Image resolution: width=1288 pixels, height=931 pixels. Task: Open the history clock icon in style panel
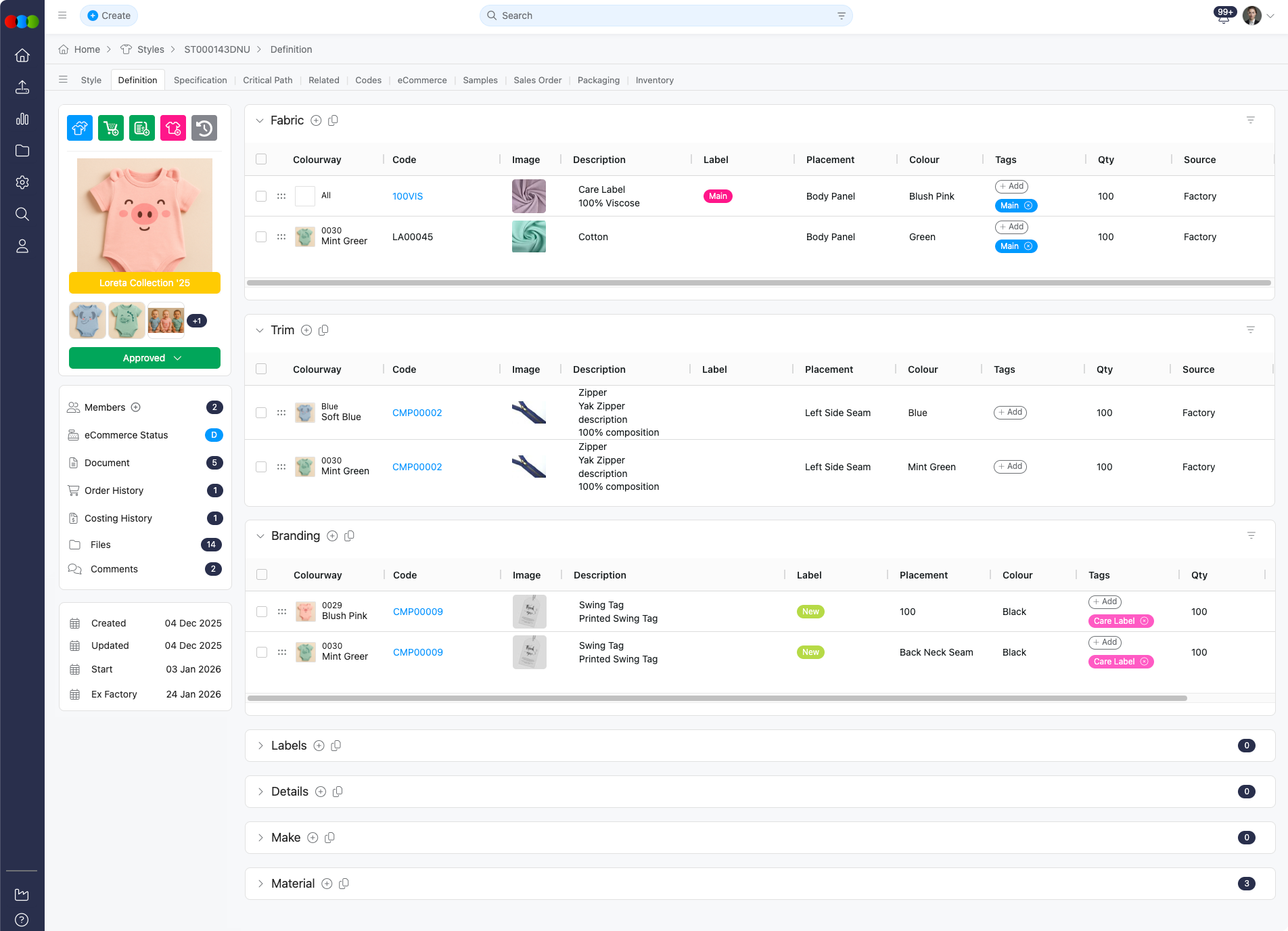204,128
